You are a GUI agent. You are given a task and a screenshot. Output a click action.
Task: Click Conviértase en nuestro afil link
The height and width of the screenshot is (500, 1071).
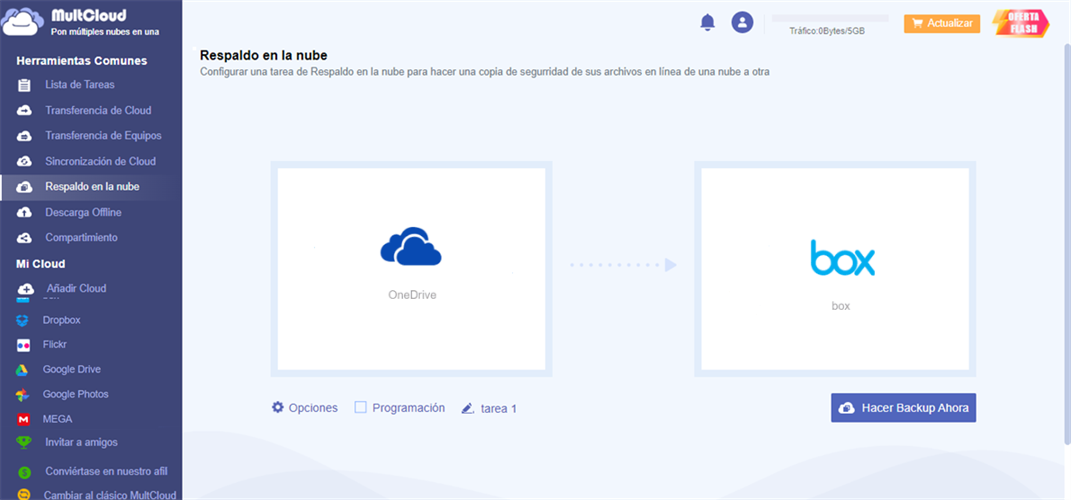107,471
